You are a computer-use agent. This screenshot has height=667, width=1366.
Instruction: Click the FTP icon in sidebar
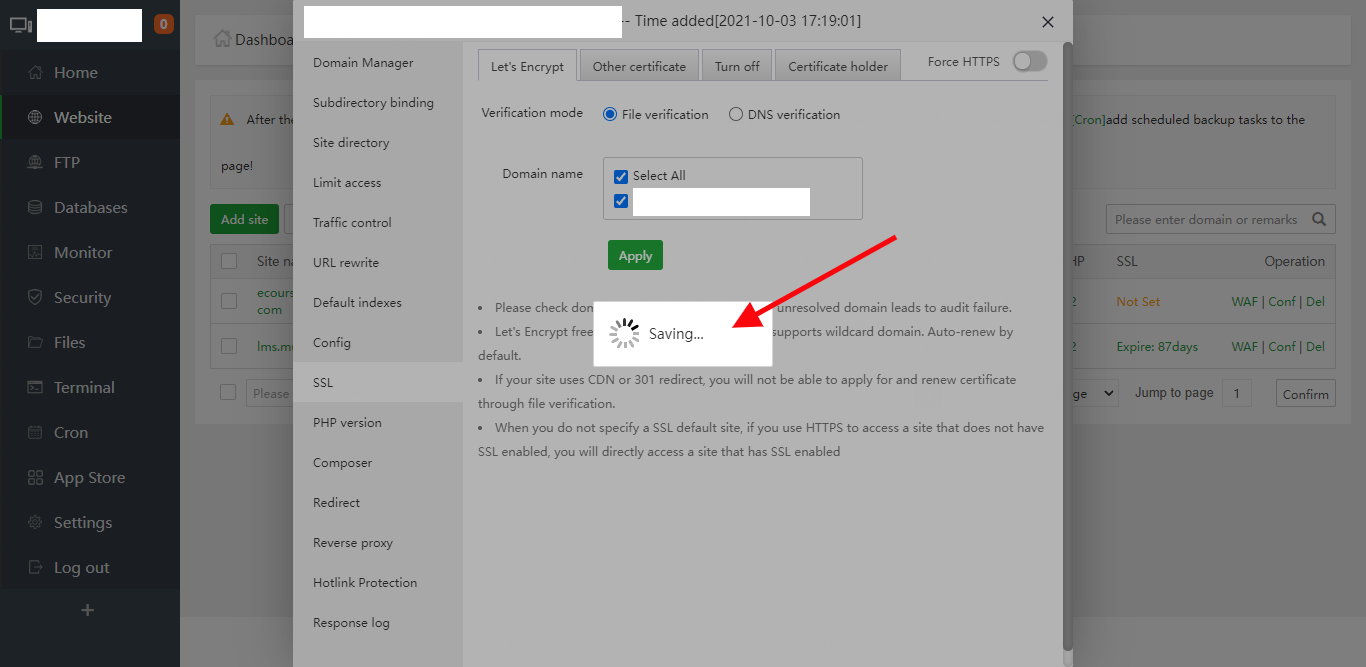click(35, 162)
